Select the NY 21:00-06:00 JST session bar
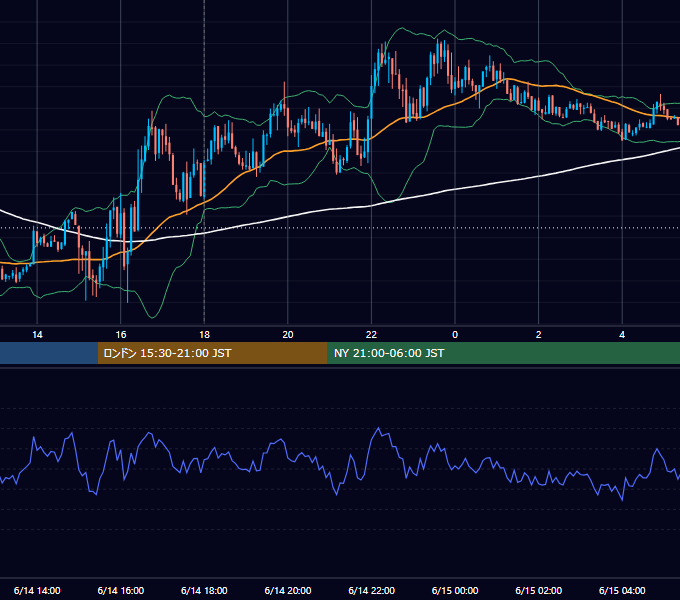This screenshot has height=600, width=680. [x=503, y=353]
